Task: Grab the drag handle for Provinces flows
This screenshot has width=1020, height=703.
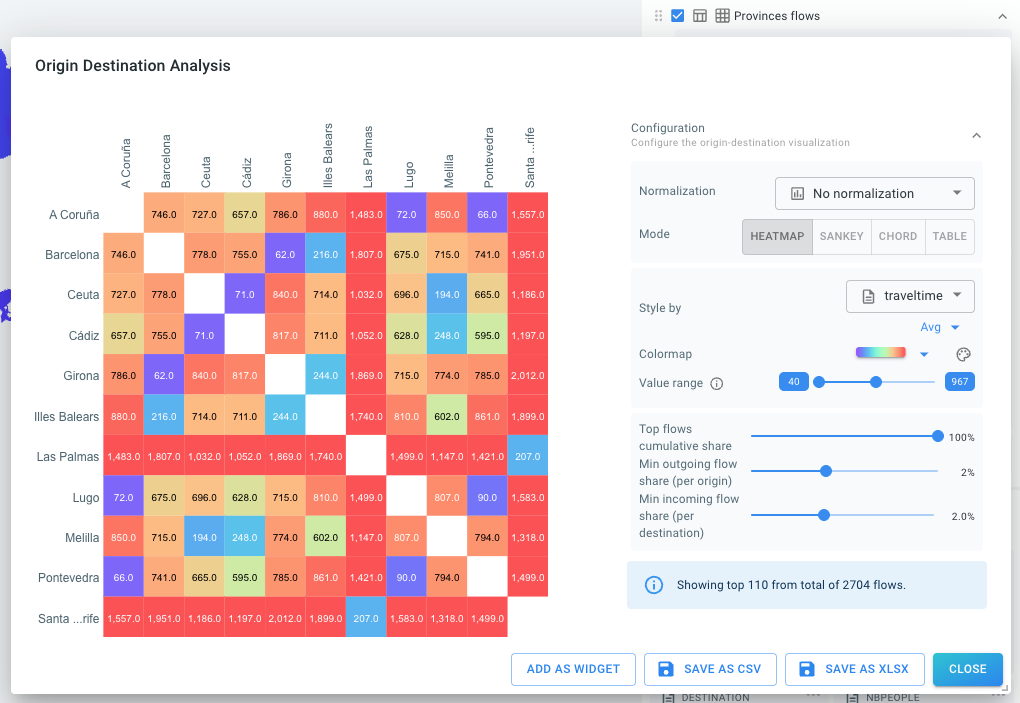Action: 658,16
